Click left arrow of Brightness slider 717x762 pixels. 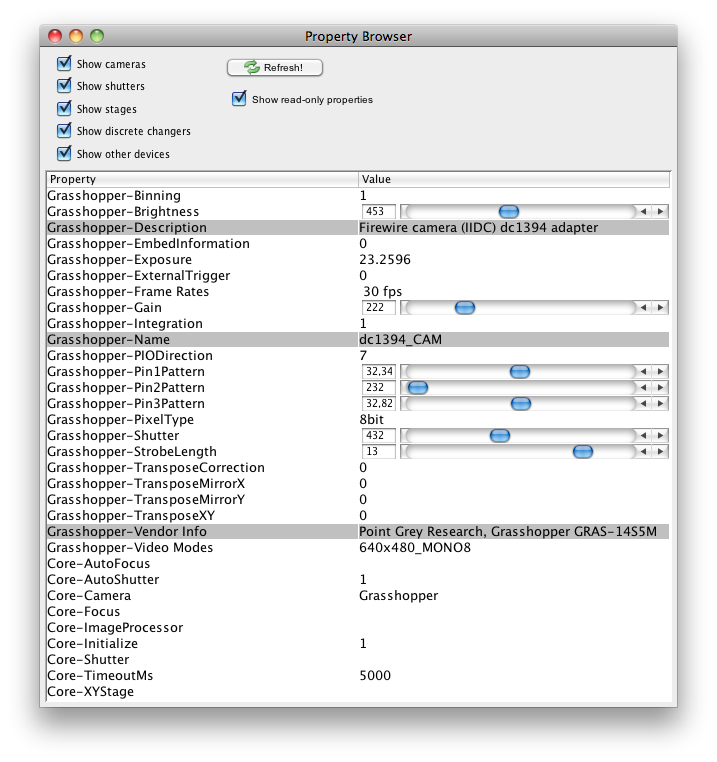645,212
